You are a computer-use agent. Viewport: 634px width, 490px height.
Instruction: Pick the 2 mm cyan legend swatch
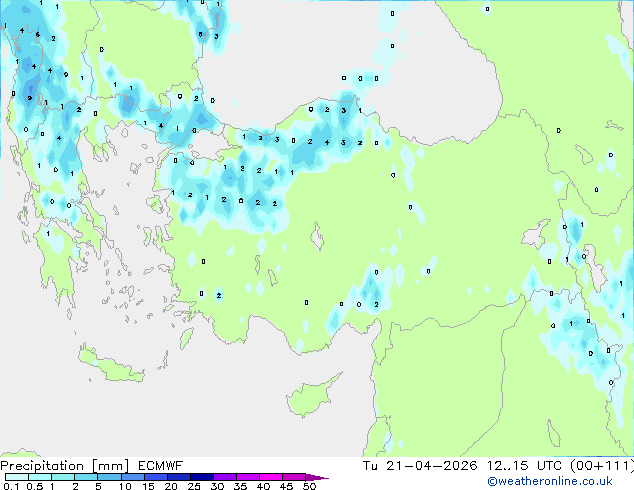point(86,477)
